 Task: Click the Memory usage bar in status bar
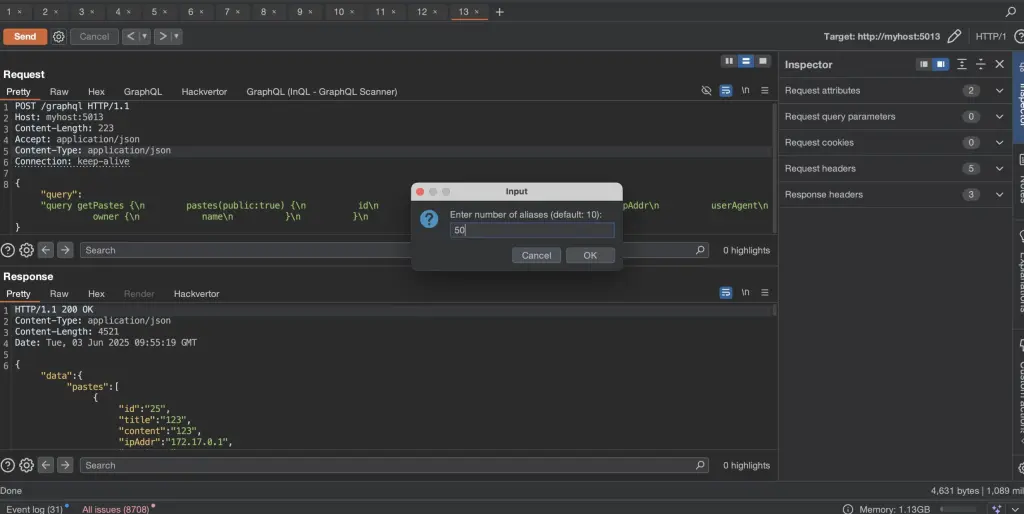click(x=958, y=509)
